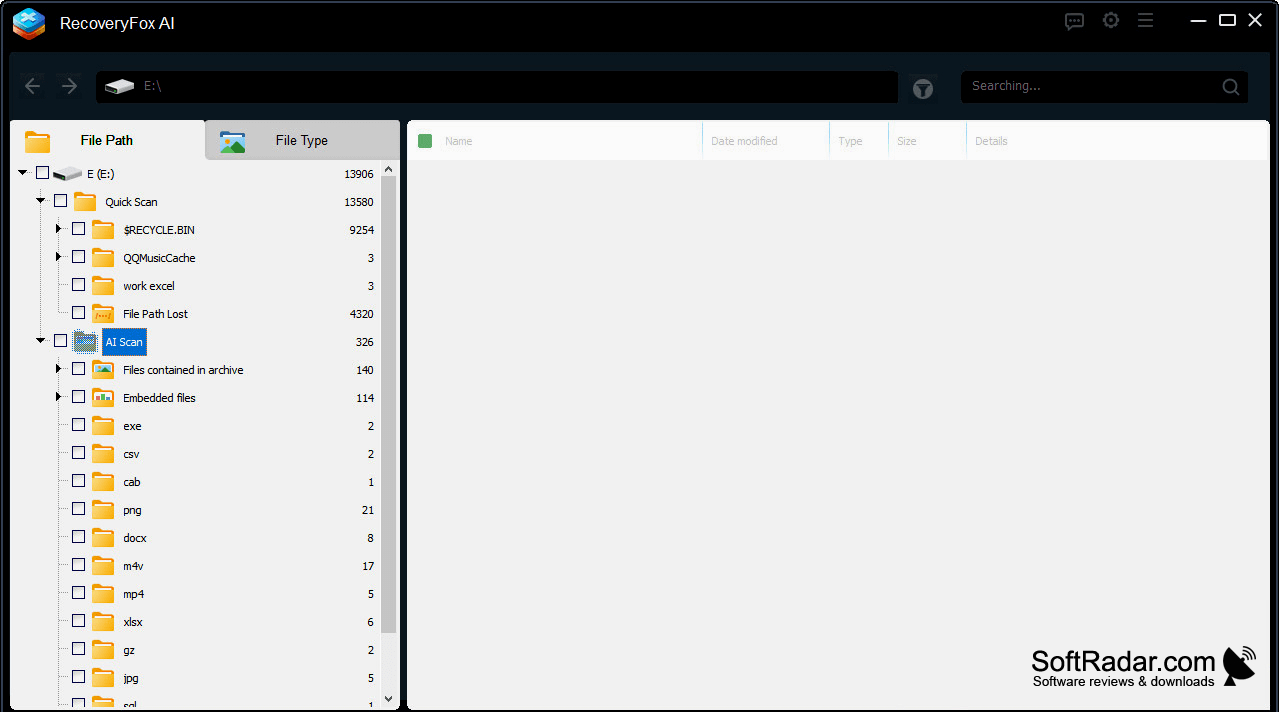The height and width of the screenshot is (712, 1279).
Task: Open the hamburger menu in title bar
Action: [x=1146, y=21]
